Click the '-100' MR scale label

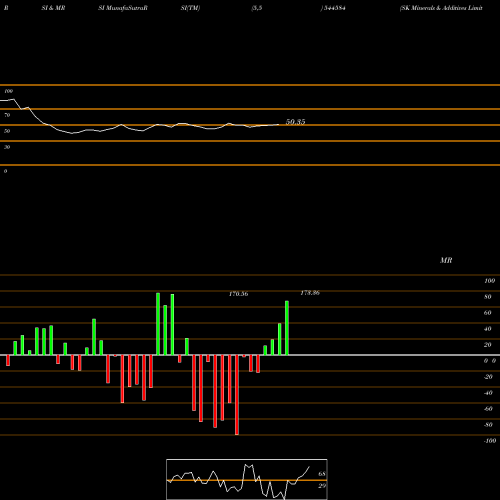490,441
